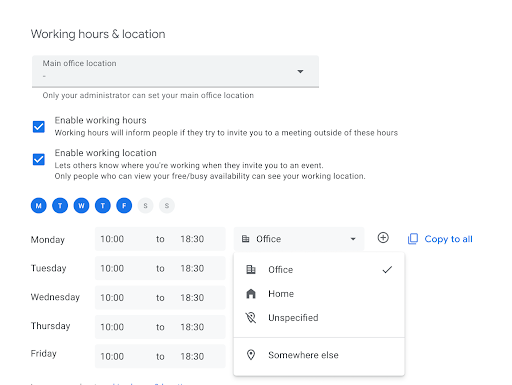Uncheck Enable working hours checkbox
Image resolution: width=512 pixels, height=385 pixels.
coord(39,127)
